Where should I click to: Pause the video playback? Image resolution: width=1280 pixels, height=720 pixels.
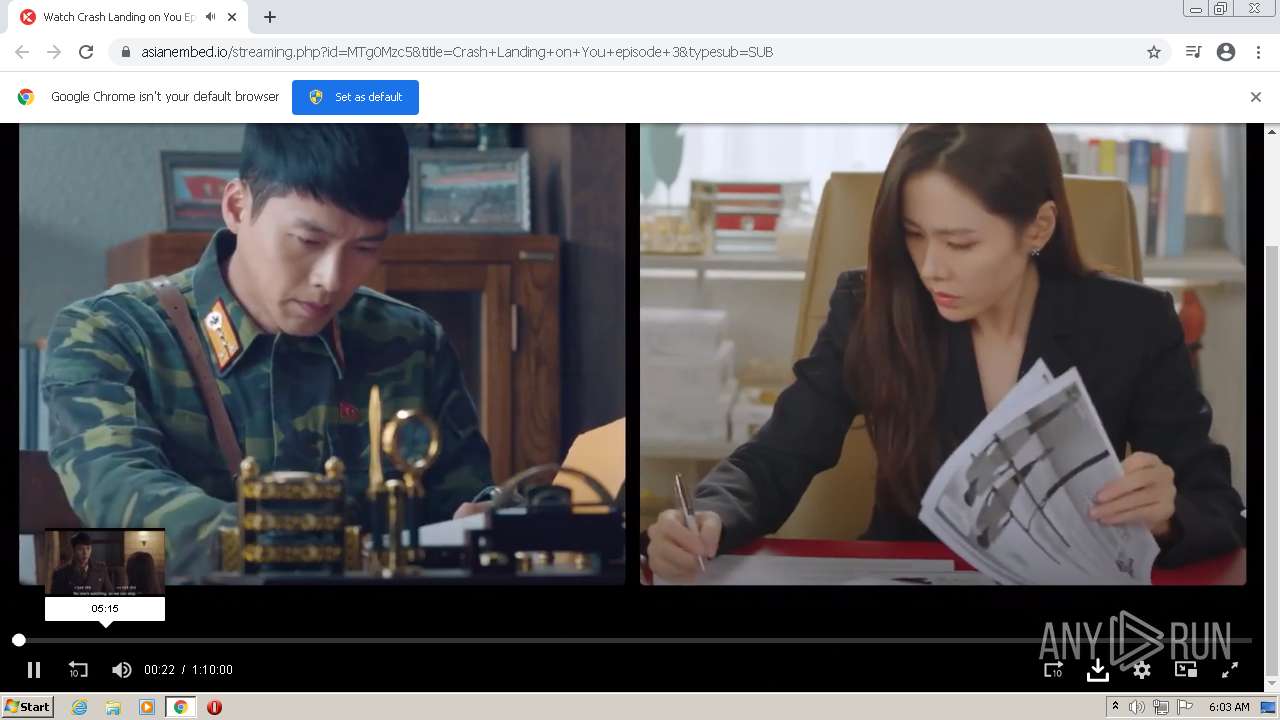pyautogui.click(x=33, y=670)
